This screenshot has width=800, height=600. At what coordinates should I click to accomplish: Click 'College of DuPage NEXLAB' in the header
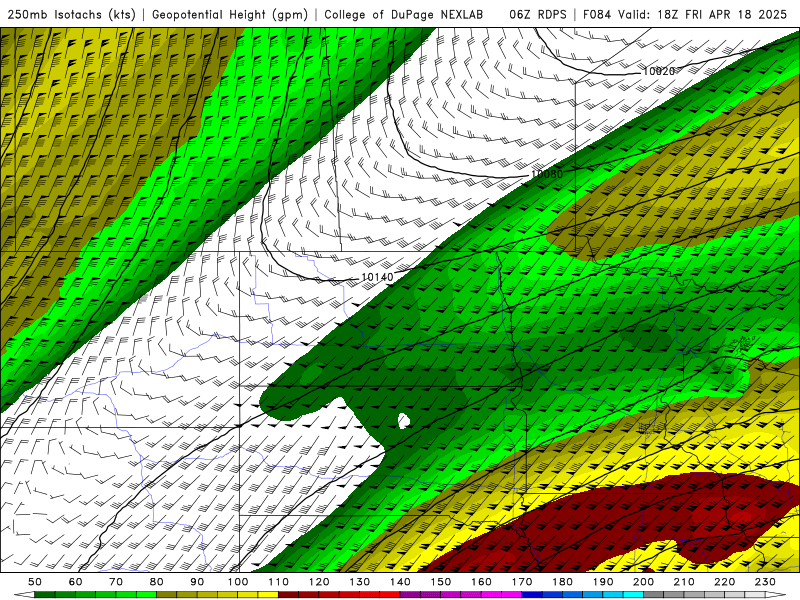point(404,15)
